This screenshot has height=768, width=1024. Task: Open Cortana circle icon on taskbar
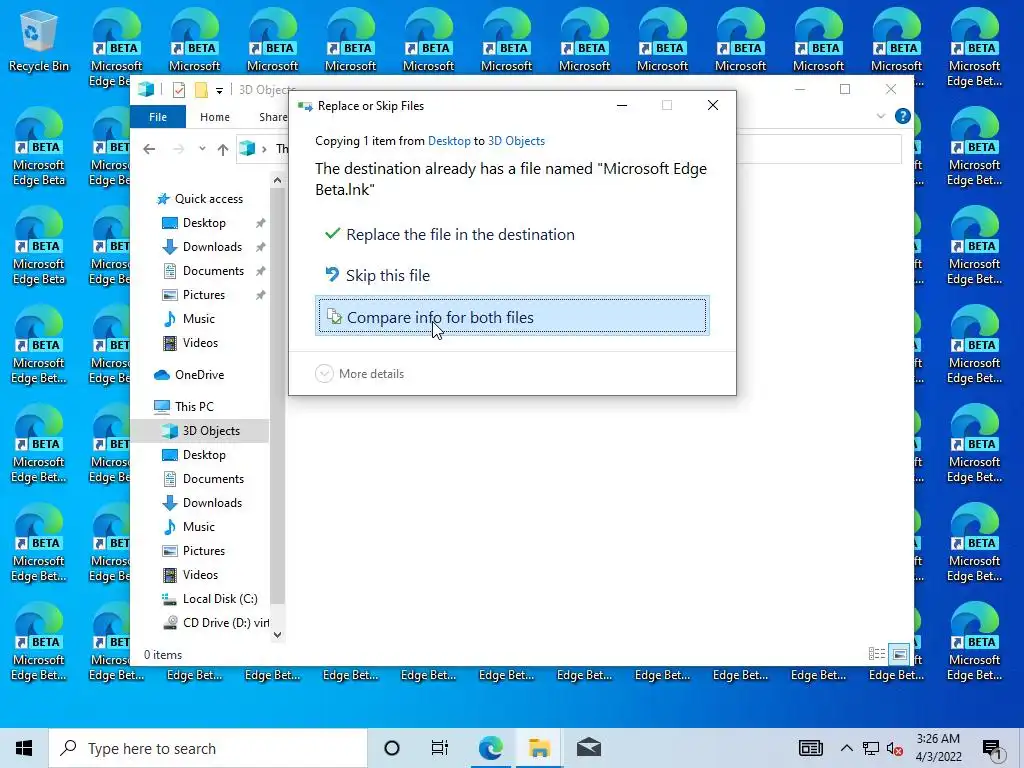coord(392,748)
